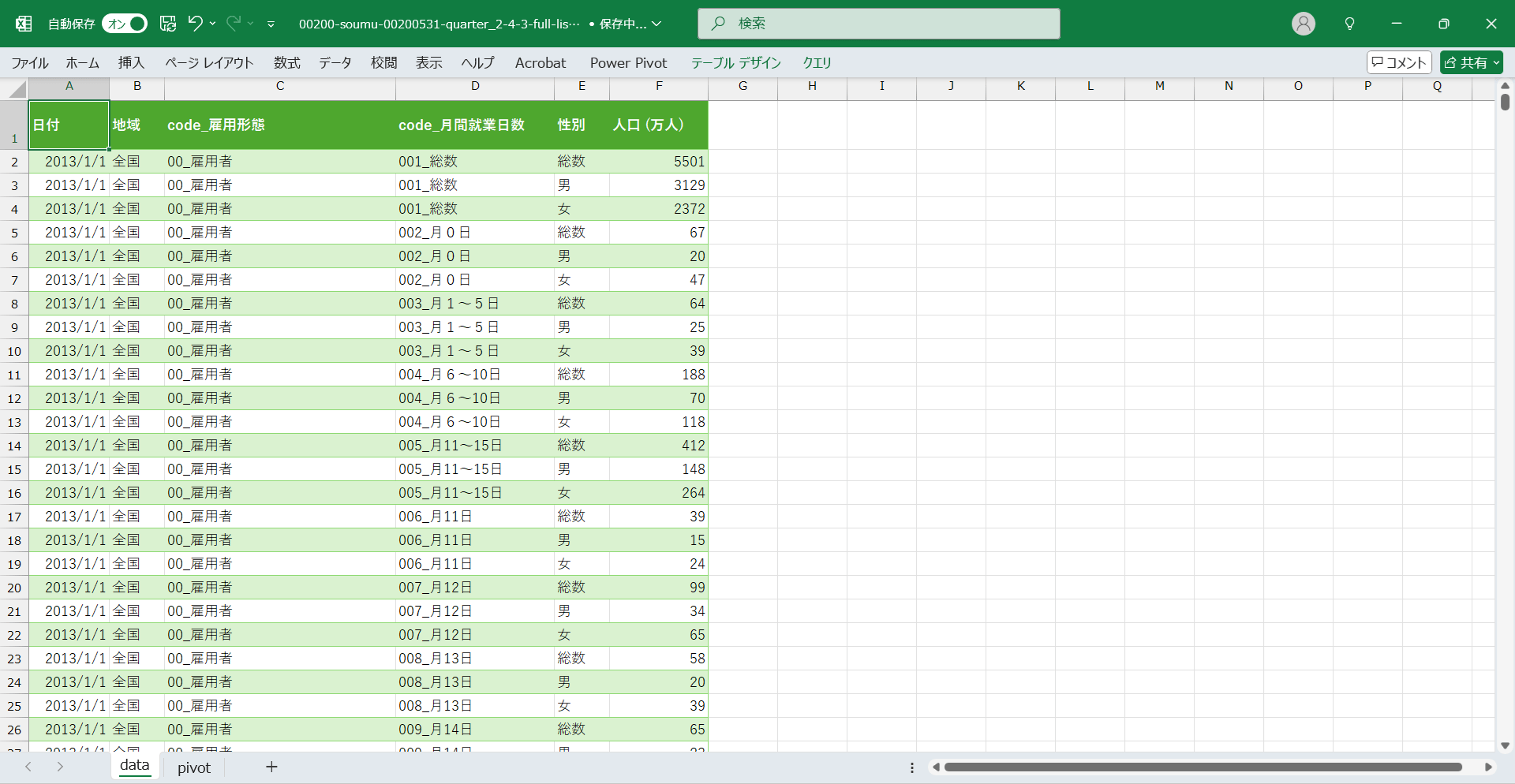Click the save icon in title bar
1515x784 pixels.
(x=168, y=24)
